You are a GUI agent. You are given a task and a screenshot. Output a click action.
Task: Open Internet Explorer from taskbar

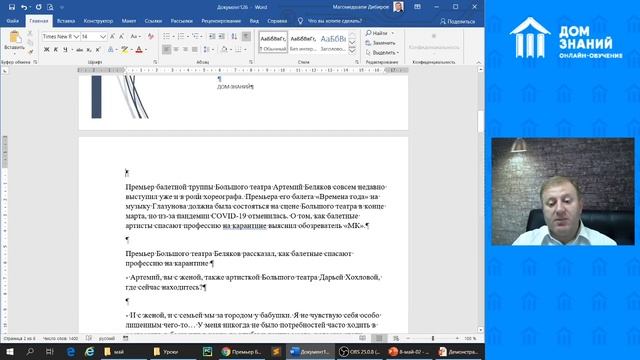[x=89, y=351]
